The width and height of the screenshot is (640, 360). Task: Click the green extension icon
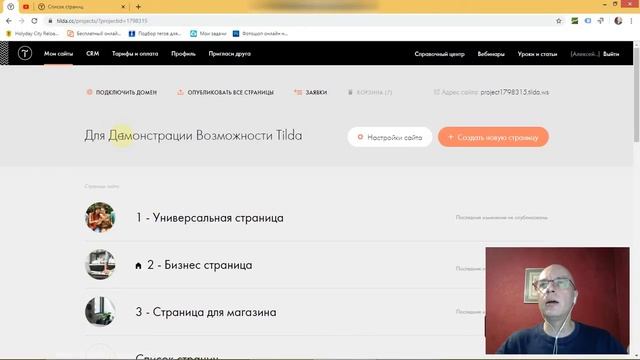(x=575, y=21)
